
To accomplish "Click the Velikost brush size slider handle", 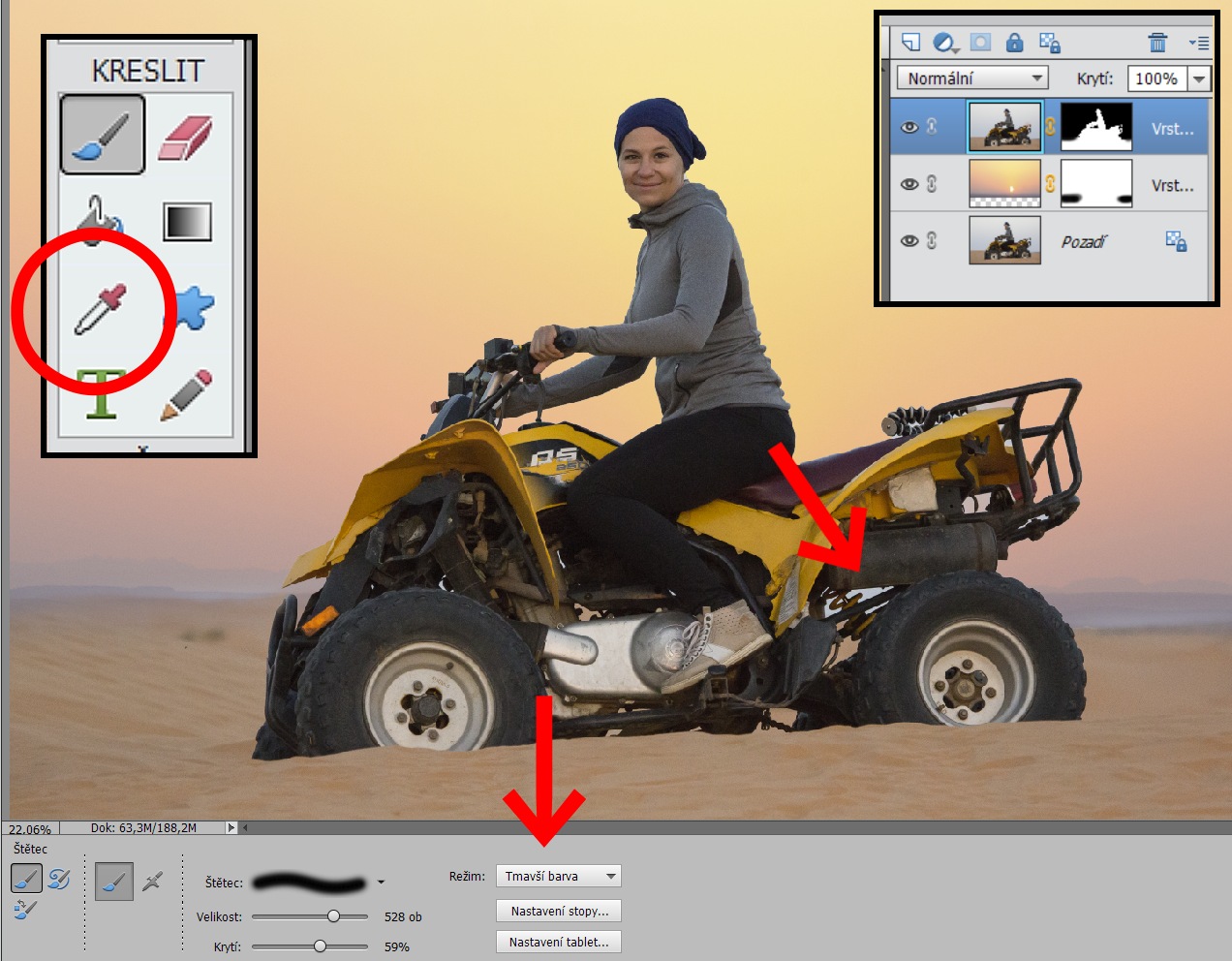I will tap(333, 916).
